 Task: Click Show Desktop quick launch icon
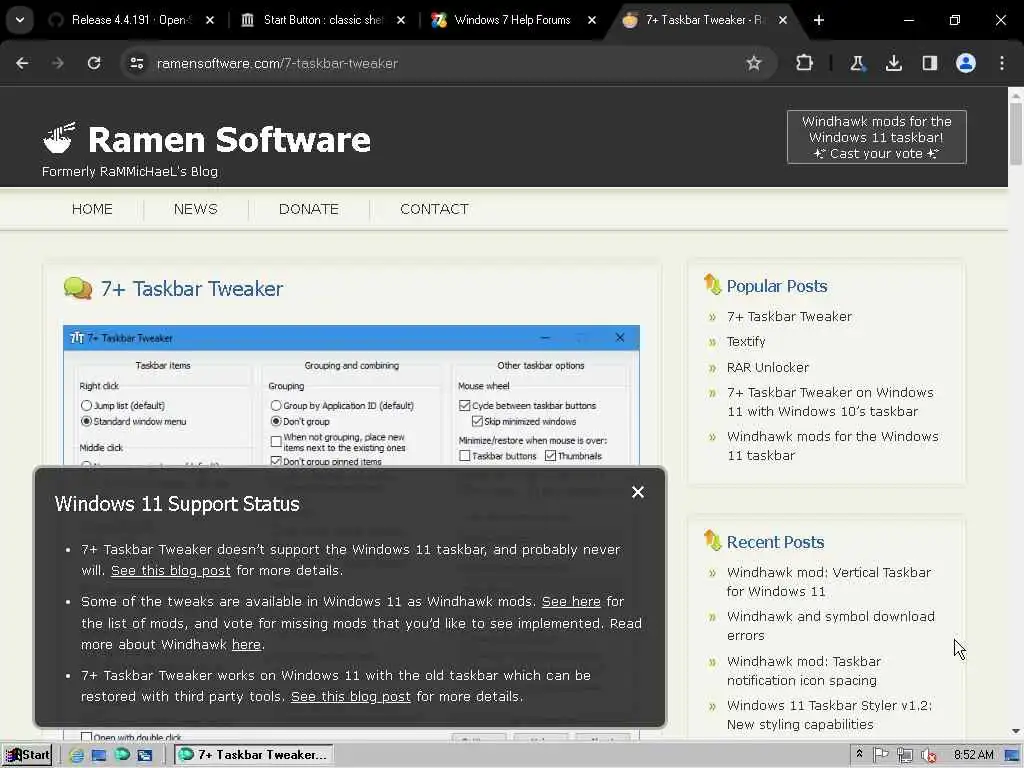coord(99,756)
